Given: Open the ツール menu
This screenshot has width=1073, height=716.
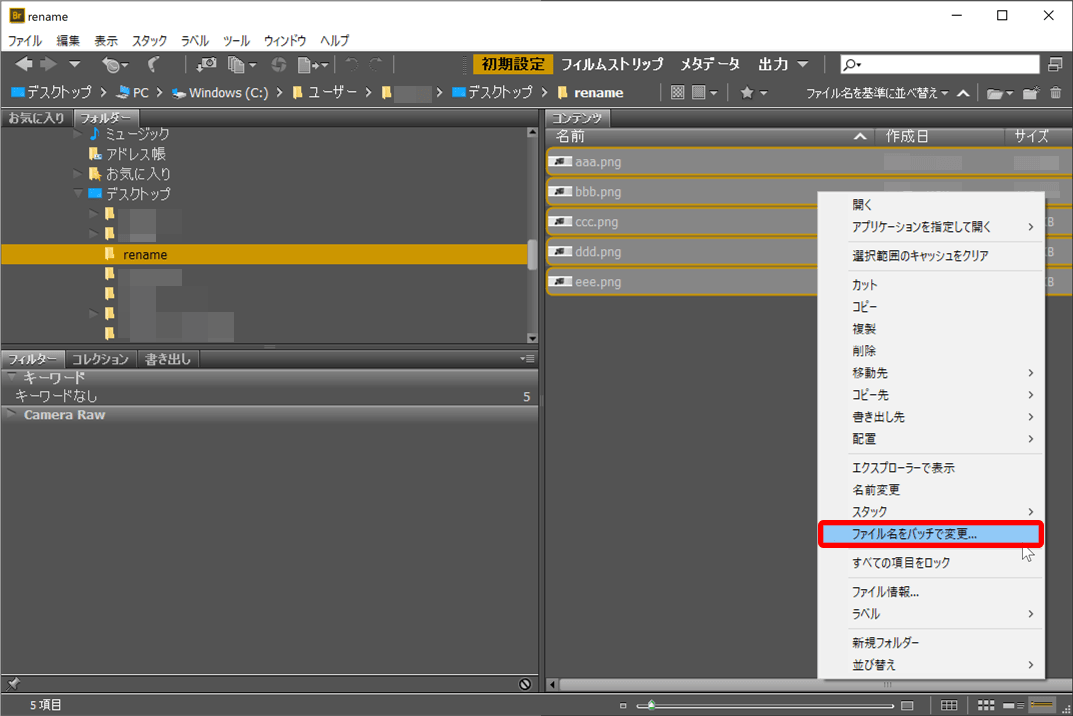Looking at the screenshot, I should coord(236,40).
